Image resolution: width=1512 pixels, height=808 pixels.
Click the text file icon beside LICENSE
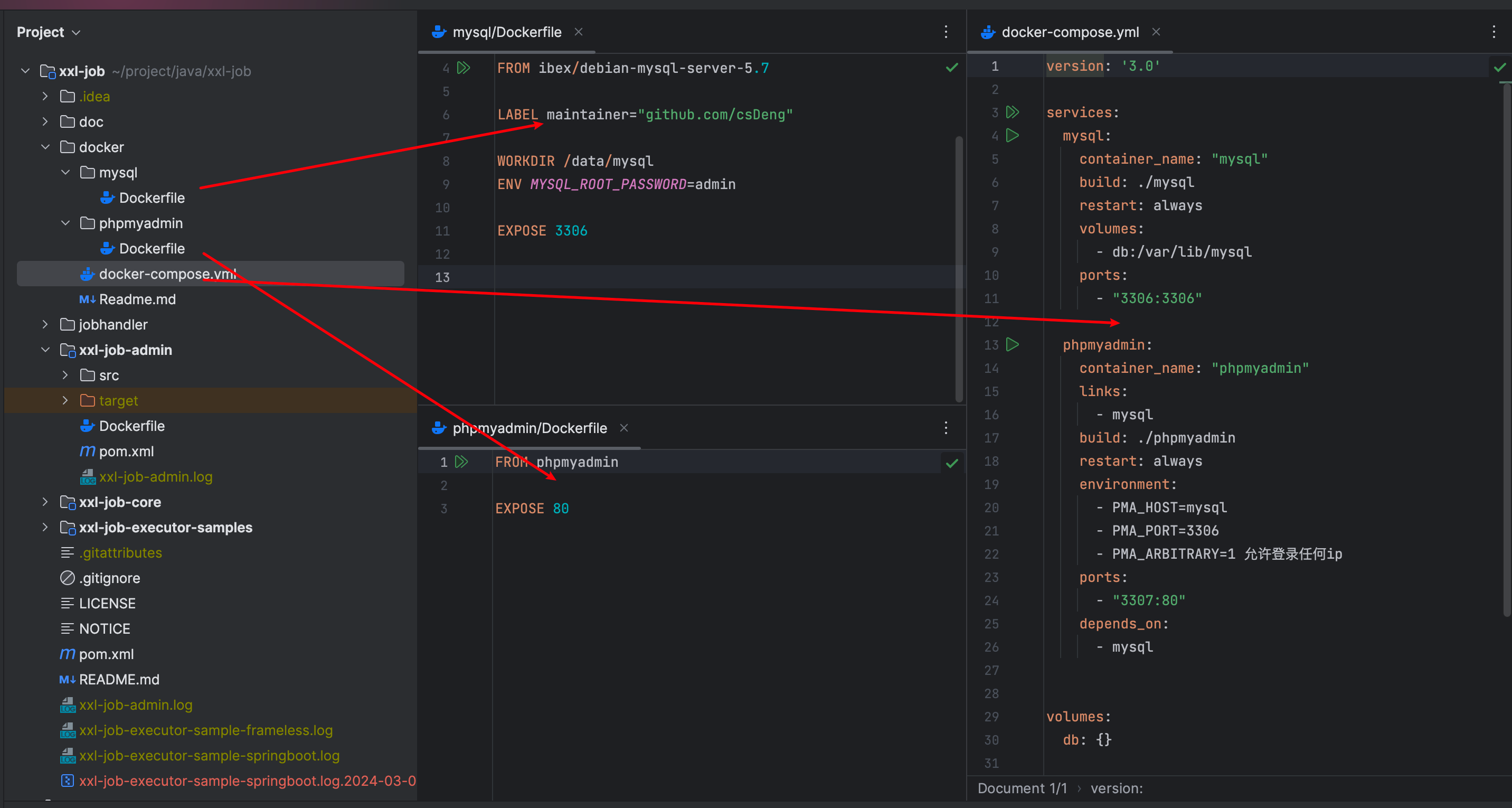(x=68, y=603)
